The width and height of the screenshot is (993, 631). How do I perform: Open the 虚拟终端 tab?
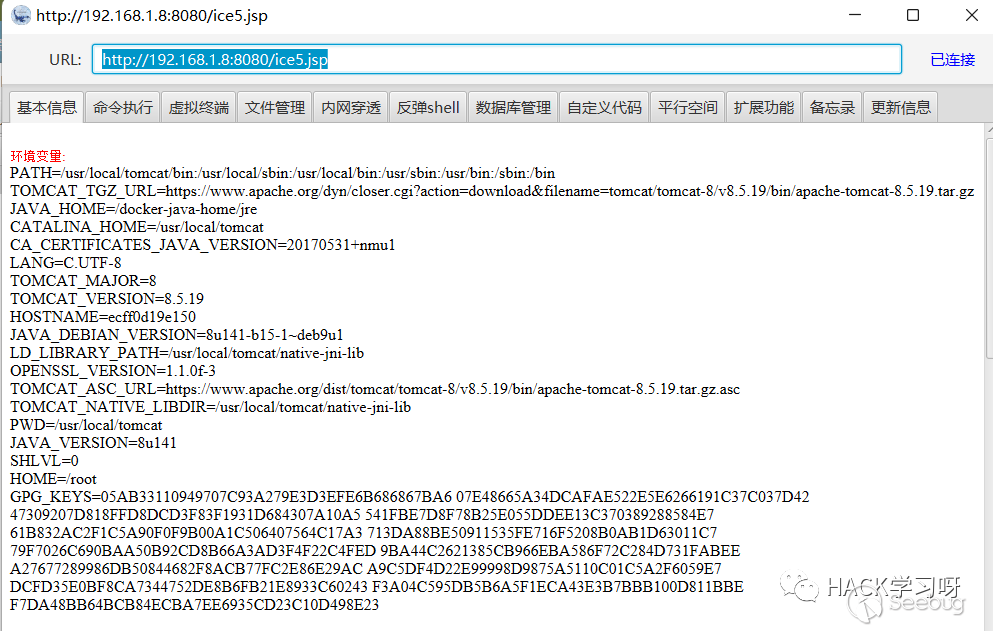click(x=198, y=107)
